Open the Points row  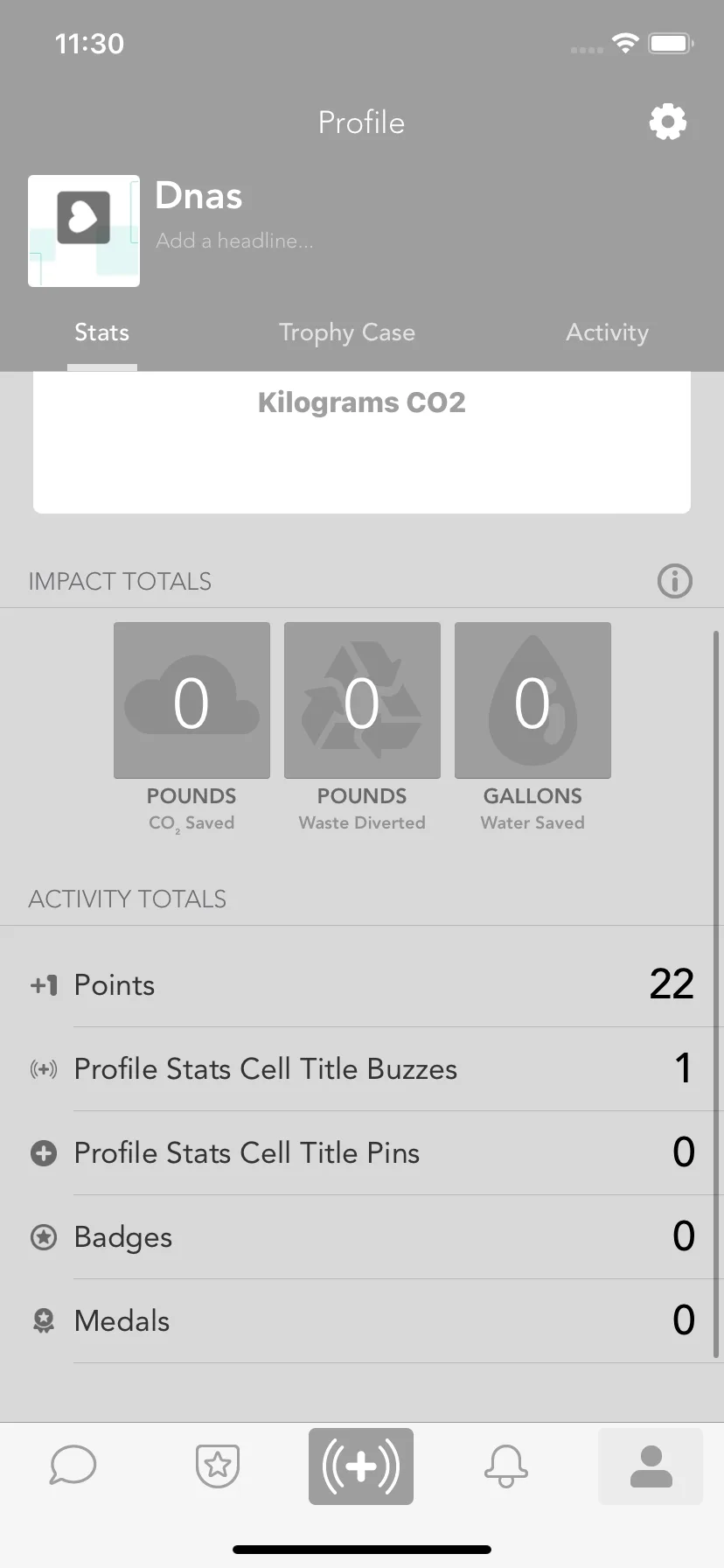[362, 985]
